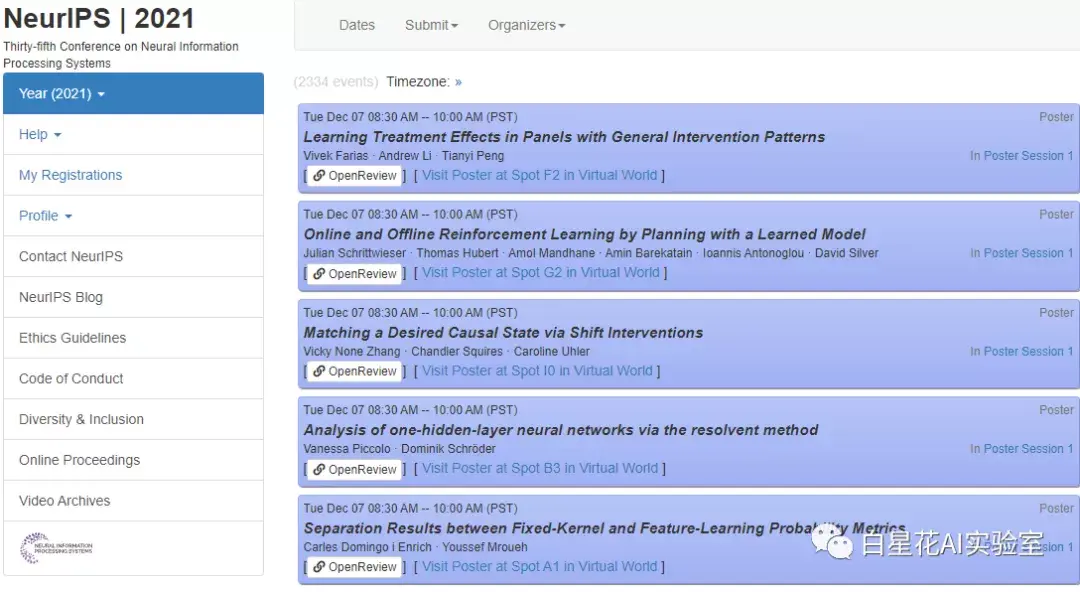View the Code of Conduct page
1080x592 pixels.
70,378
